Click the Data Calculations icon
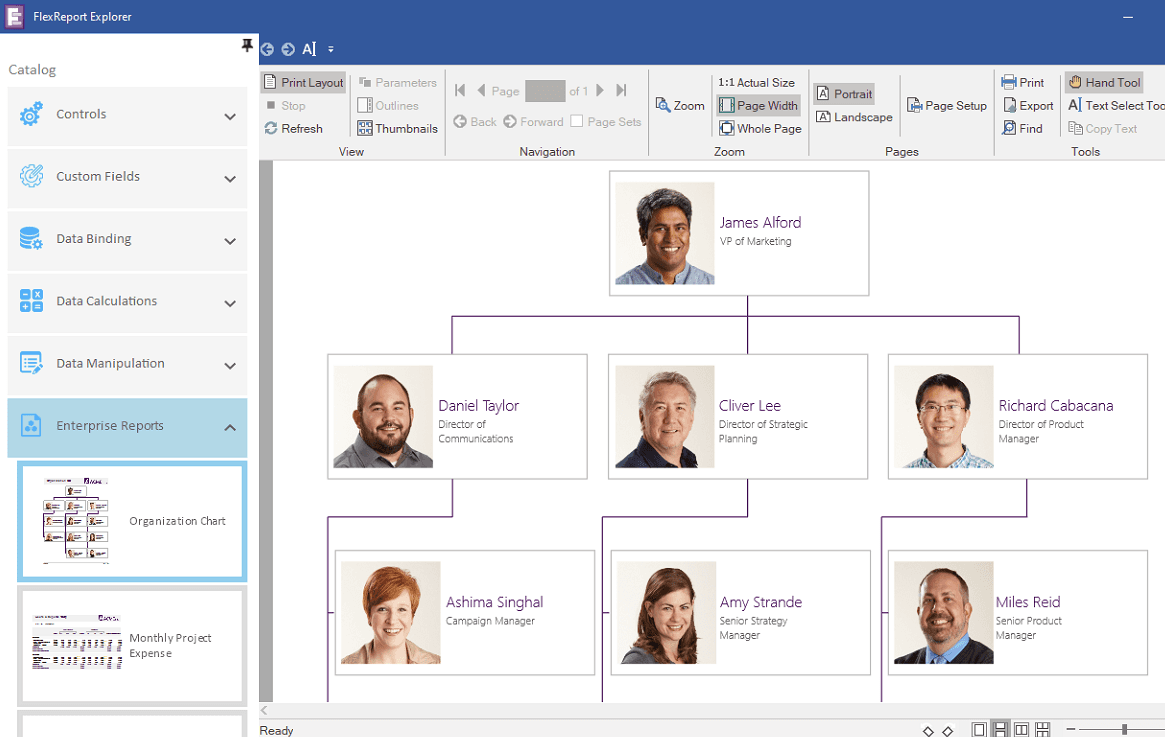 click(x=31, y=301)
